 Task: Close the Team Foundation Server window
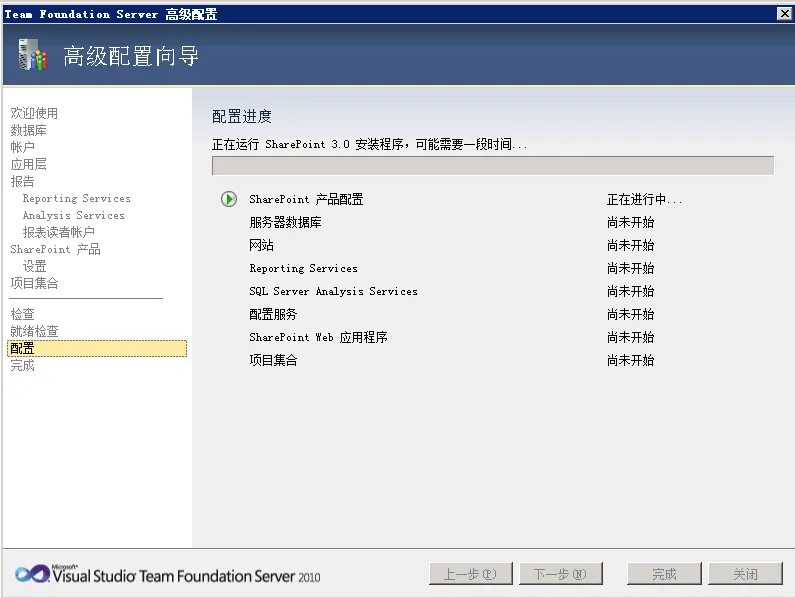pyautogui.click(x=785, y=14)
